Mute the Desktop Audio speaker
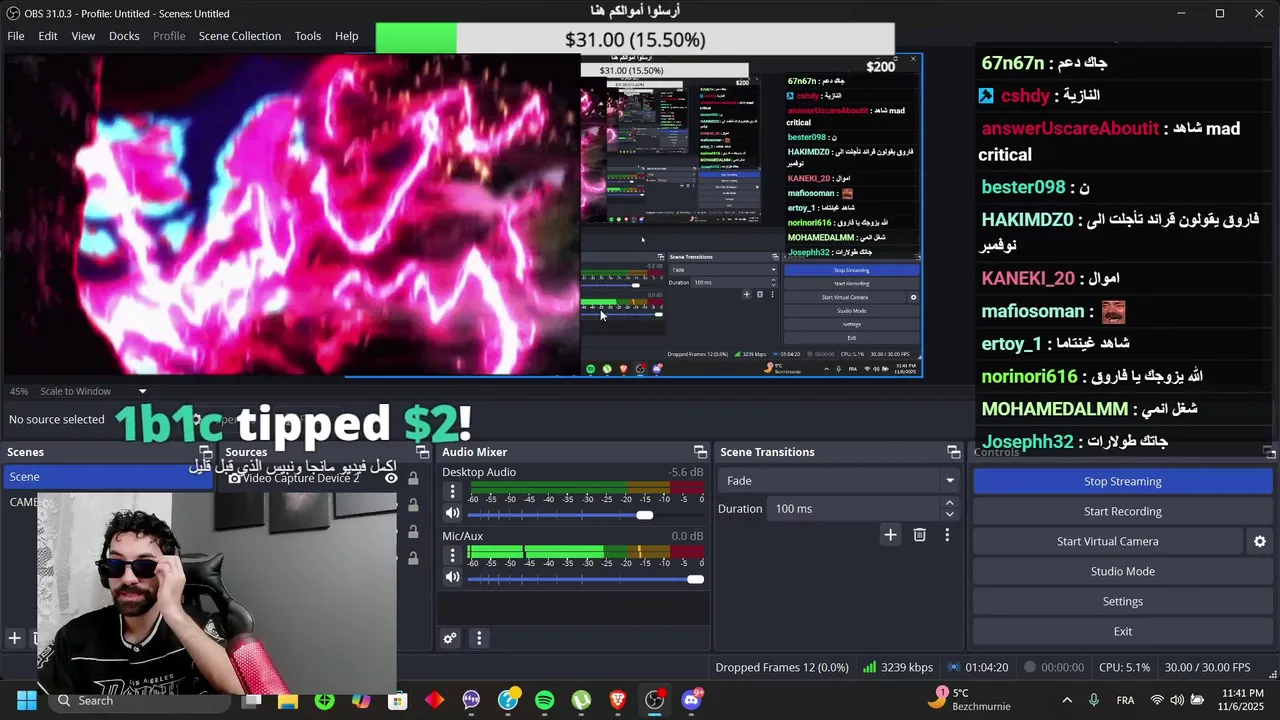The image size is (1280, 720). (452, 513)
